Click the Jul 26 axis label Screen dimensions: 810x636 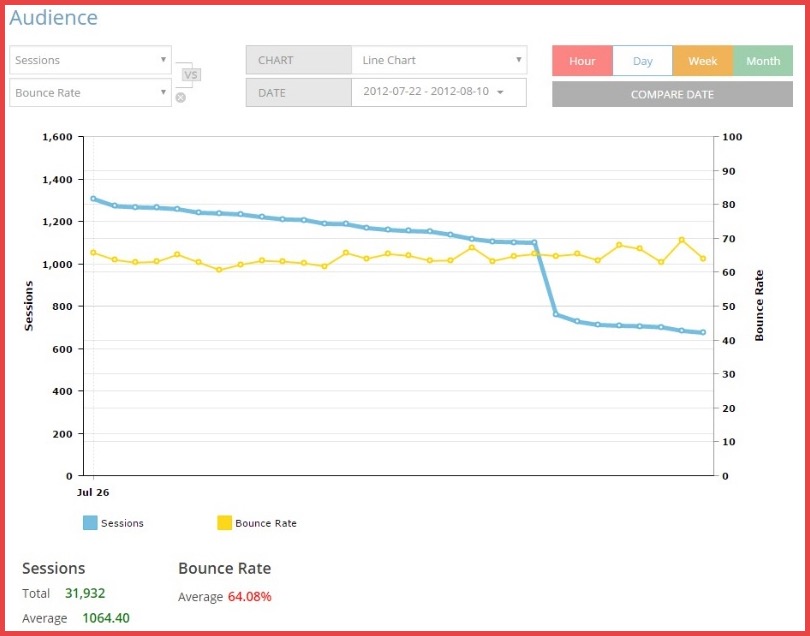pos(93,492)
